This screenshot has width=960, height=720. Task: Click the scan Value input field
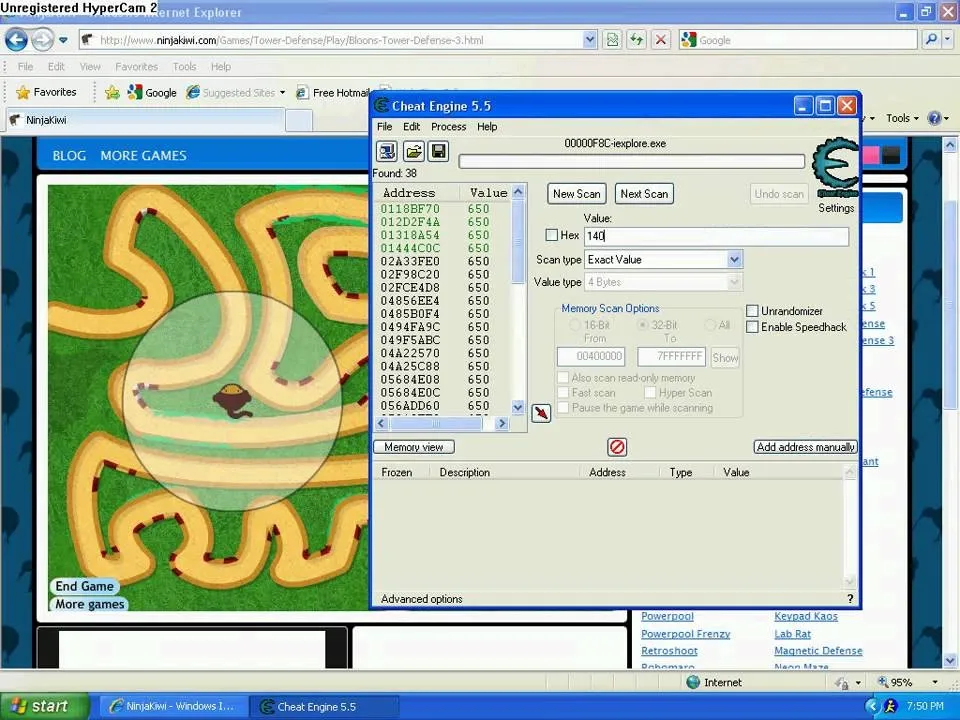tap(717, 236)
